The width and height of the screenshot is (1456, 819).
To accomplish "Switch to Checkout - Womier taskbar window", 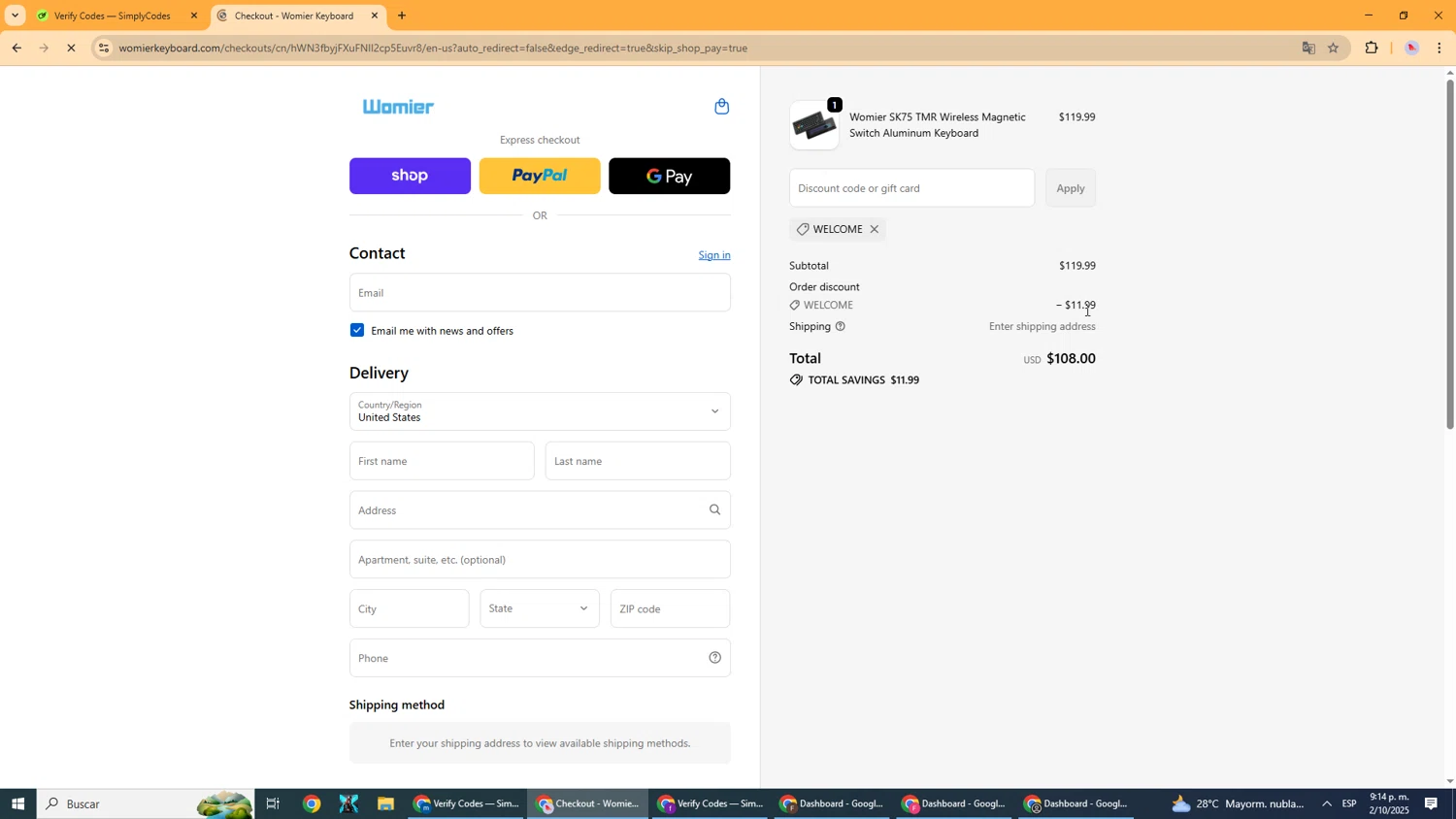I will click(x=588, y=804).
